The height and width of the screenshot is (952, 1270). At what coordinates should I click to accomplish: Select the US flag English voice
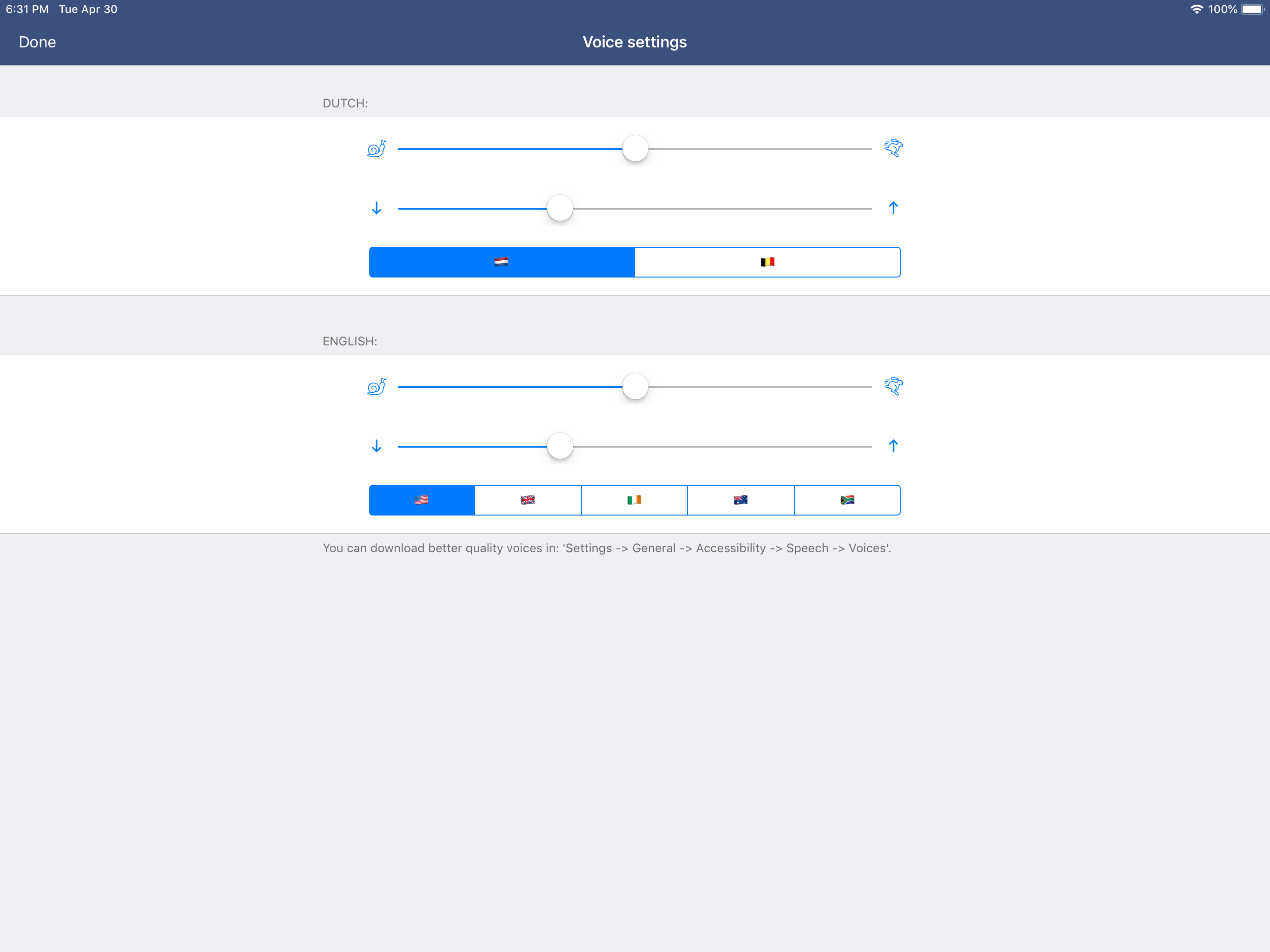422,500
